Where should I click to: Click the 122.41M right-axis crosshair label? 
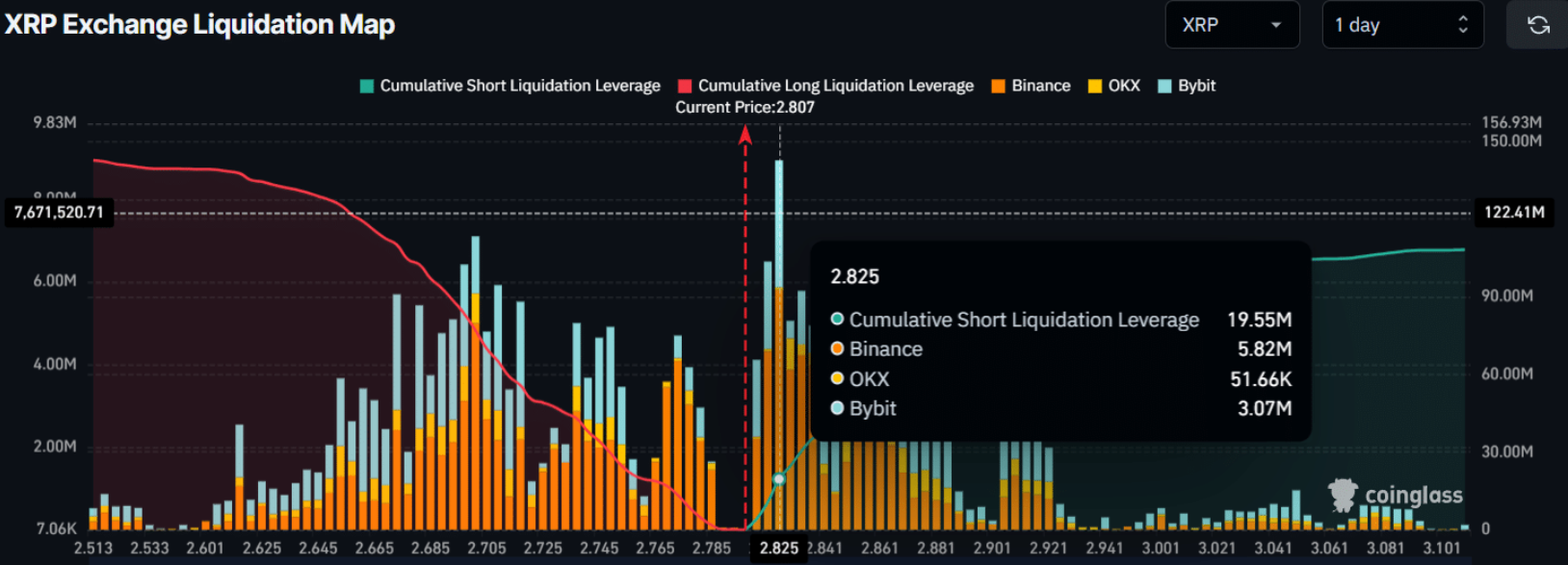point(1514,212)
